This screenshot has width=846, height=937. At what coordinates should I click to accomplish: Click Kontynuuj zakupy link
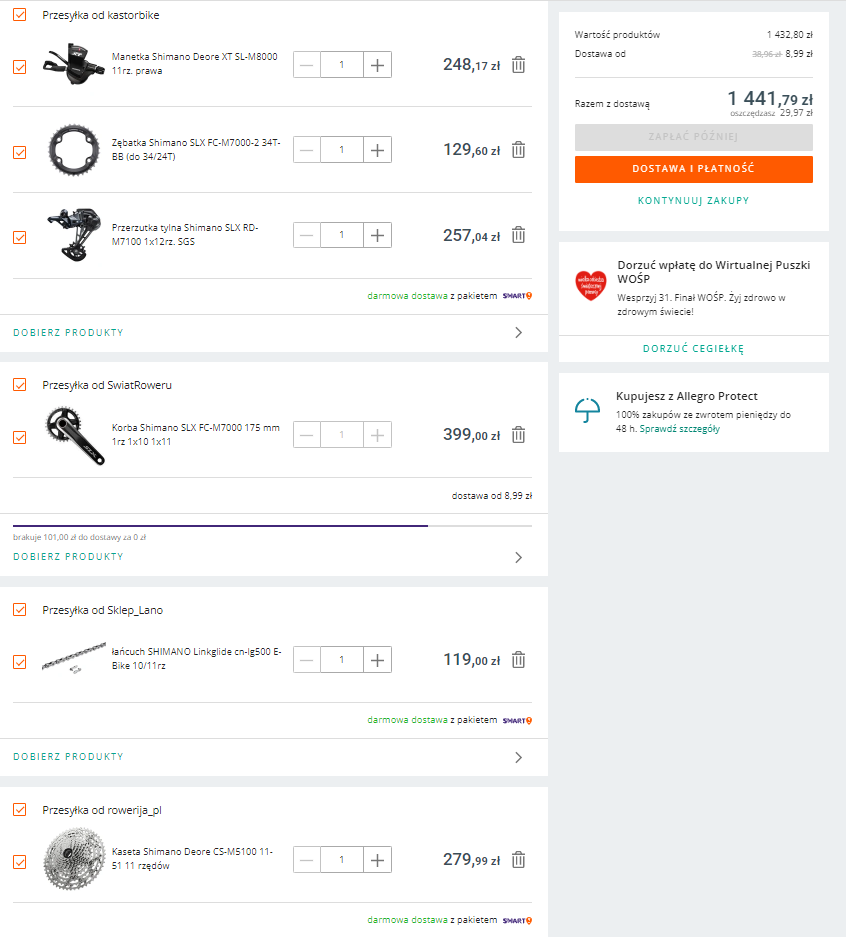693,201
